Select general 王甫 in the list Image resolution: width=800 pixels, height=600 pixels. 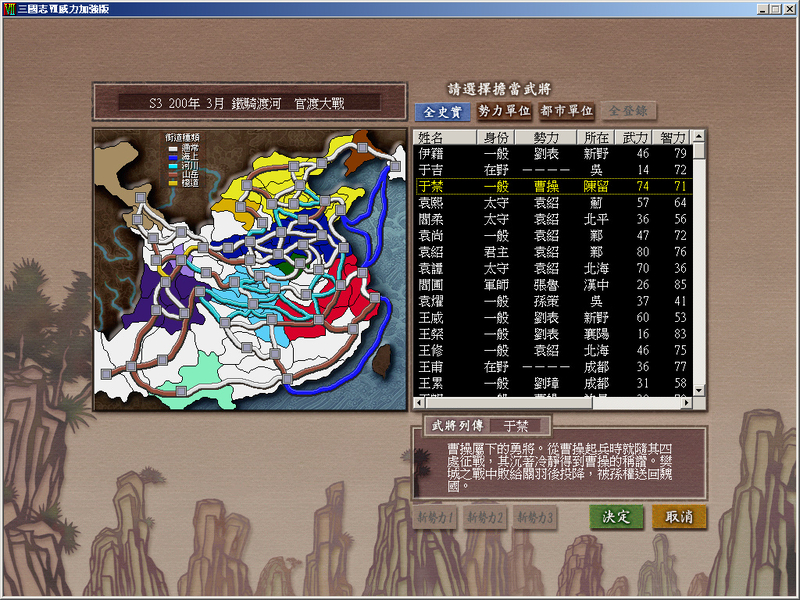pyautogui.click(x=553, y=366)
